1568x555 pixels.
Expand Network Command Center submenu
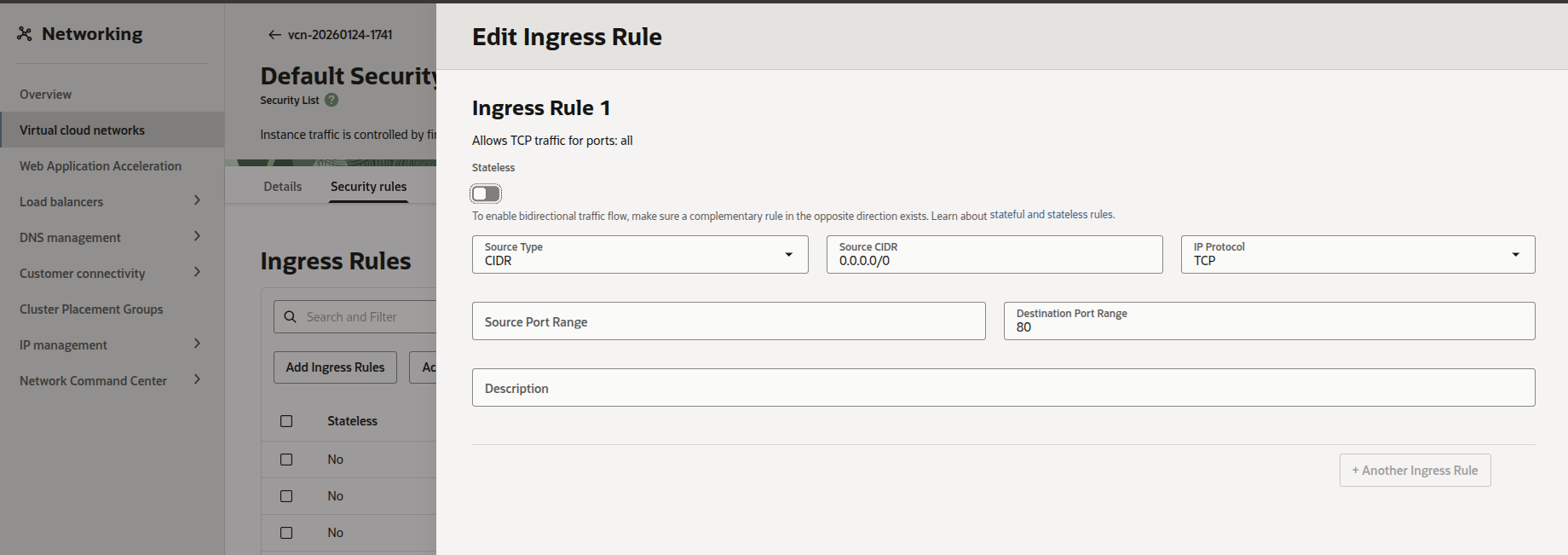click(197, 379)
